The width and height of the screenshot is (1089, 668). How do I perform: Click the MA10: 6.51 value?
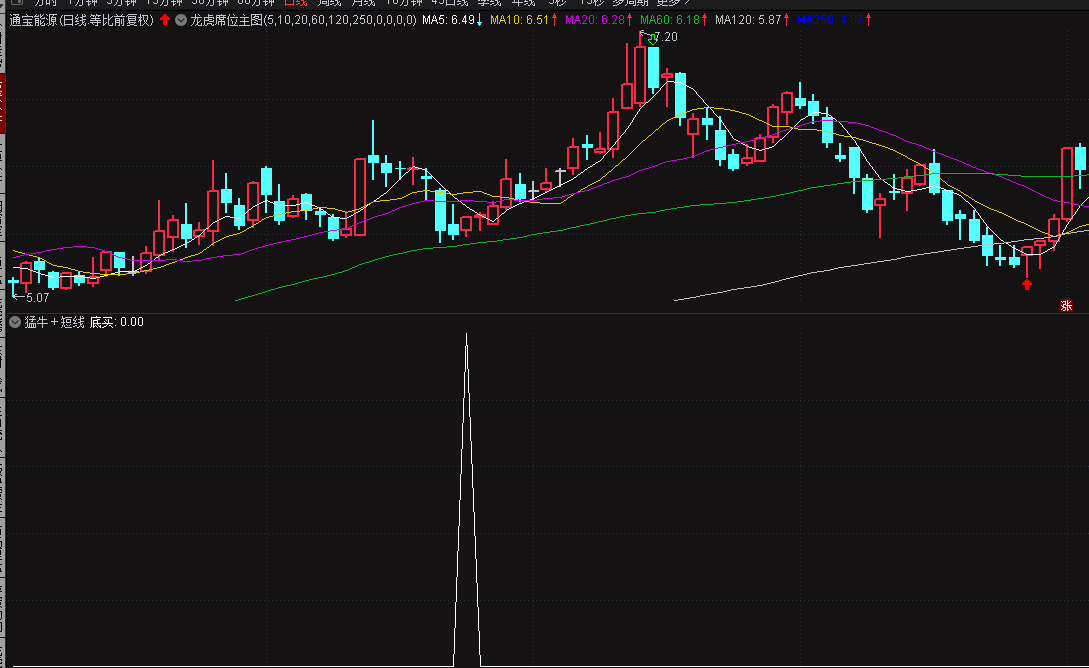point(519,20)
